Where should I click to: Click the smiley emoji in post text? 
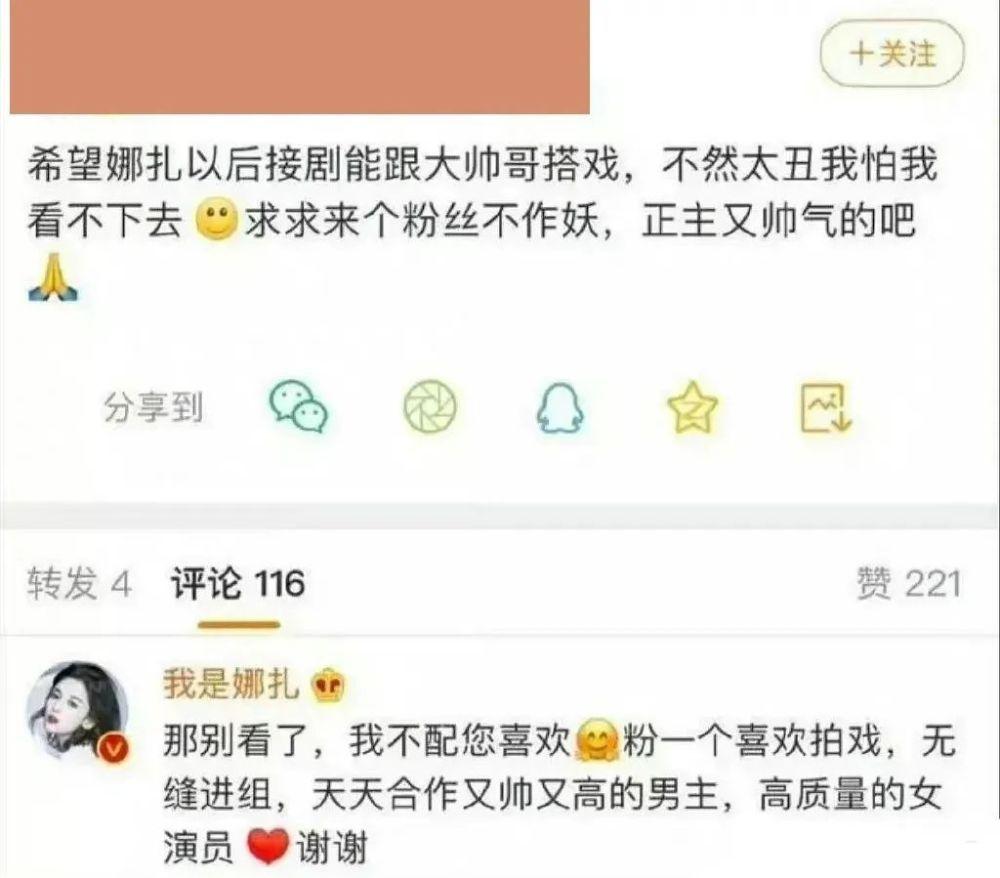218,220
